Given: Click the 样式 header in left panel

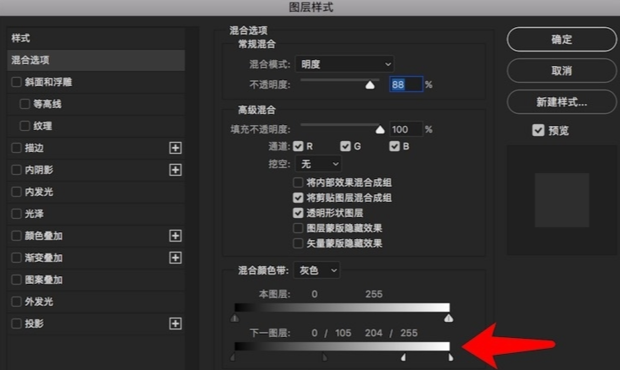Looking at the screenshot, I should pos(21,38).
